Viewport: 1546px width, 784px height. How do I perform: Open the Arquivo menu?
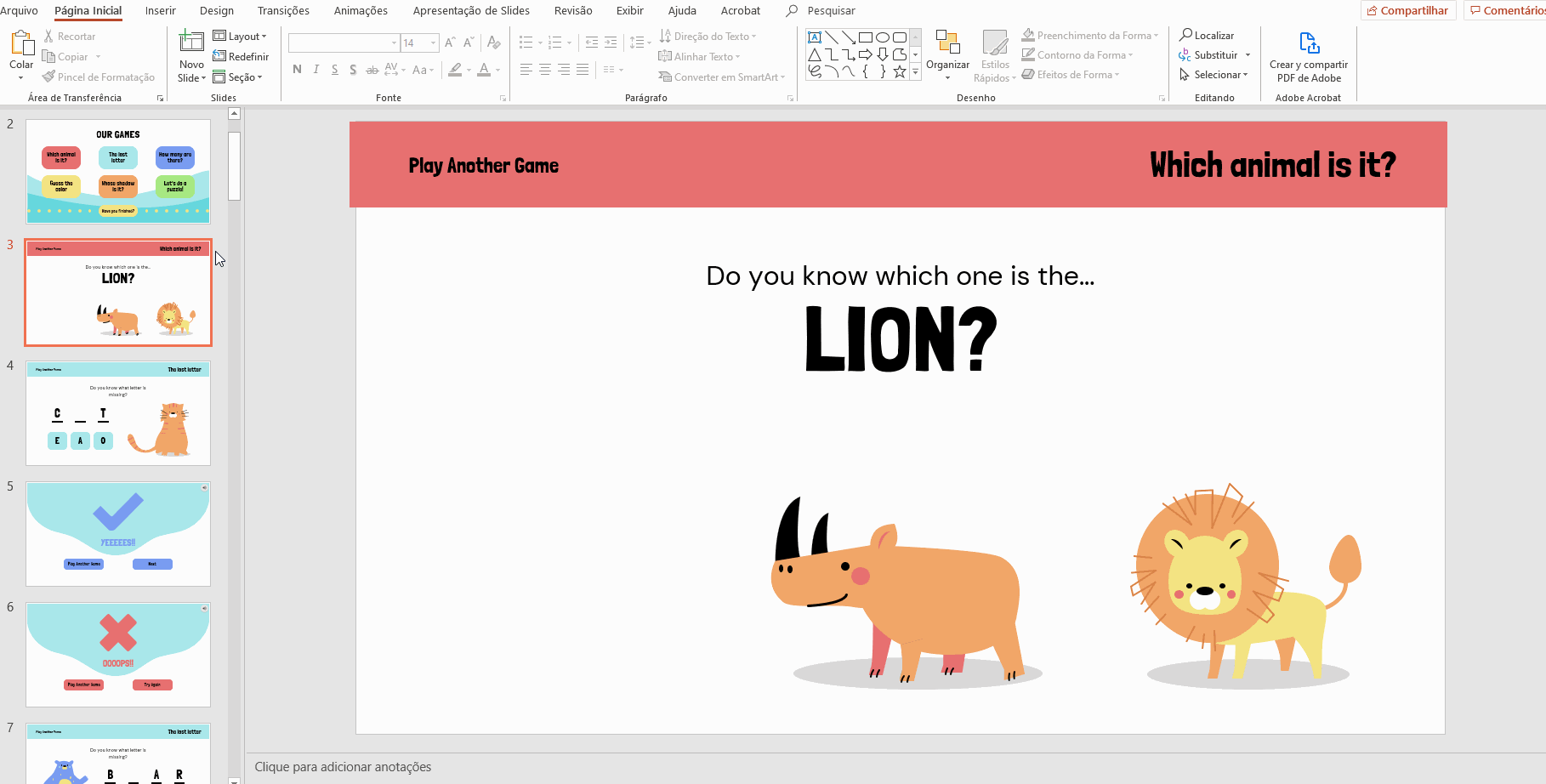click(x=19, y=10)
